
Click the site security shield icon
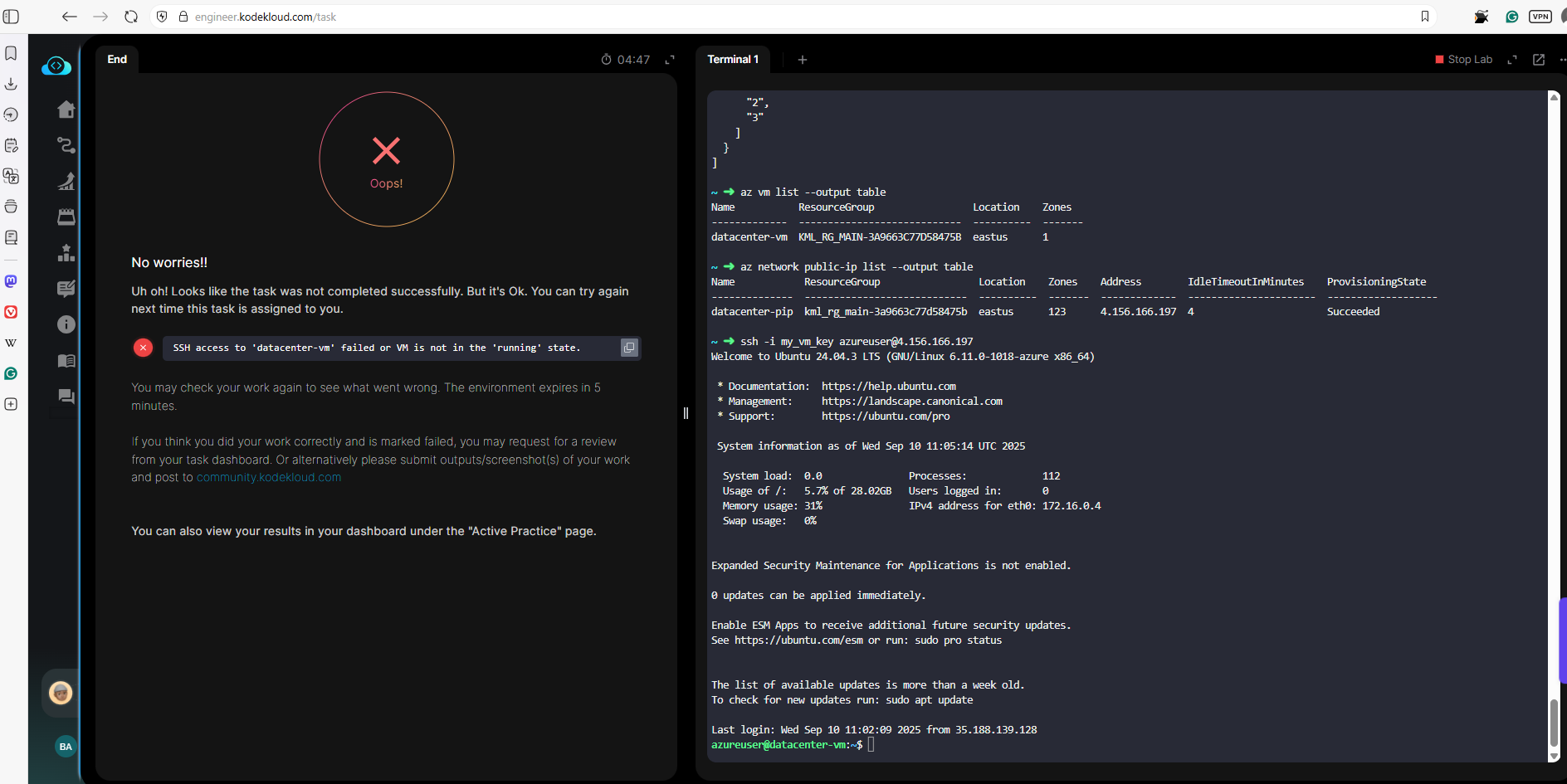coord(163,17)
